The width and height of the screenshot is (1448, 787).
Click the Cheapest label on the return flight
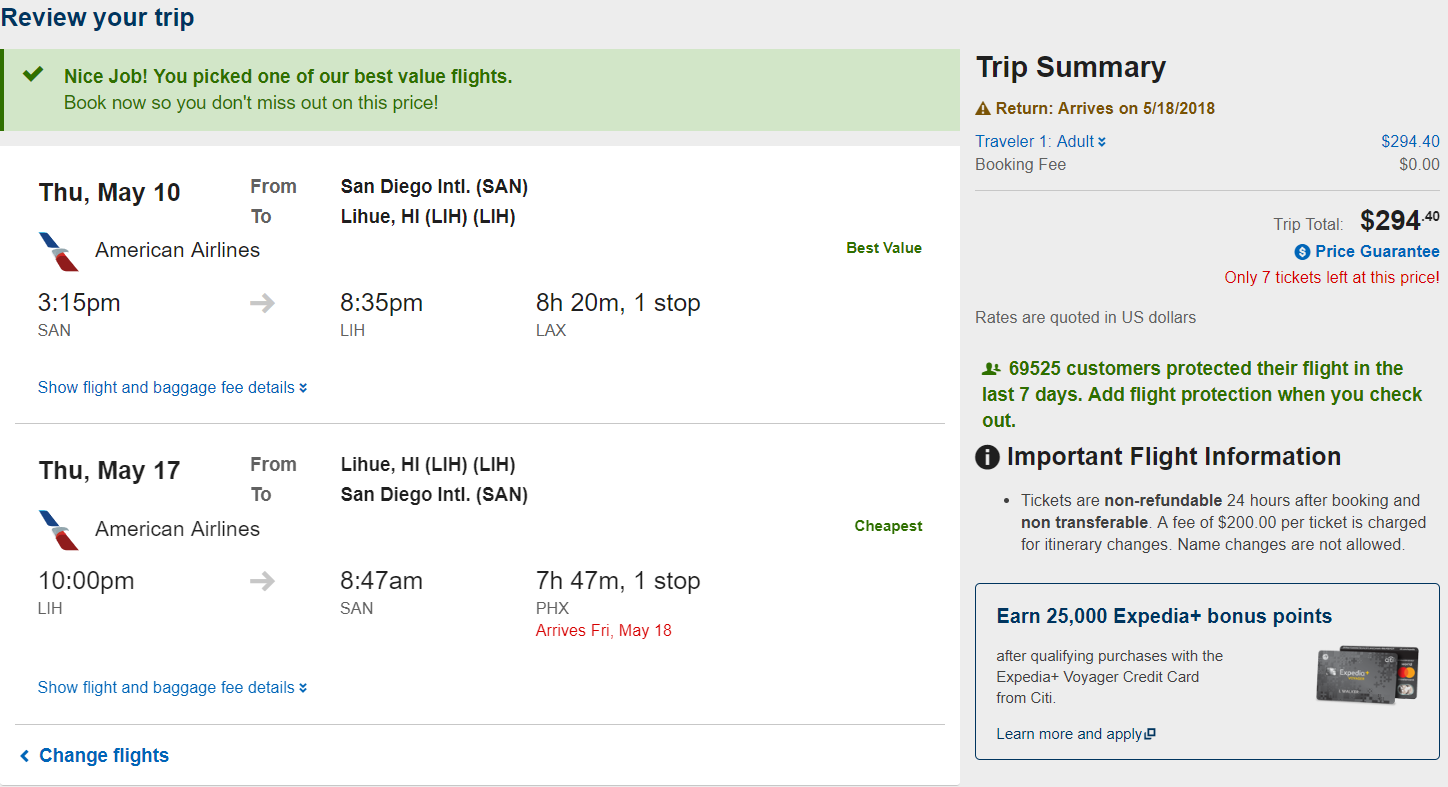888,526
